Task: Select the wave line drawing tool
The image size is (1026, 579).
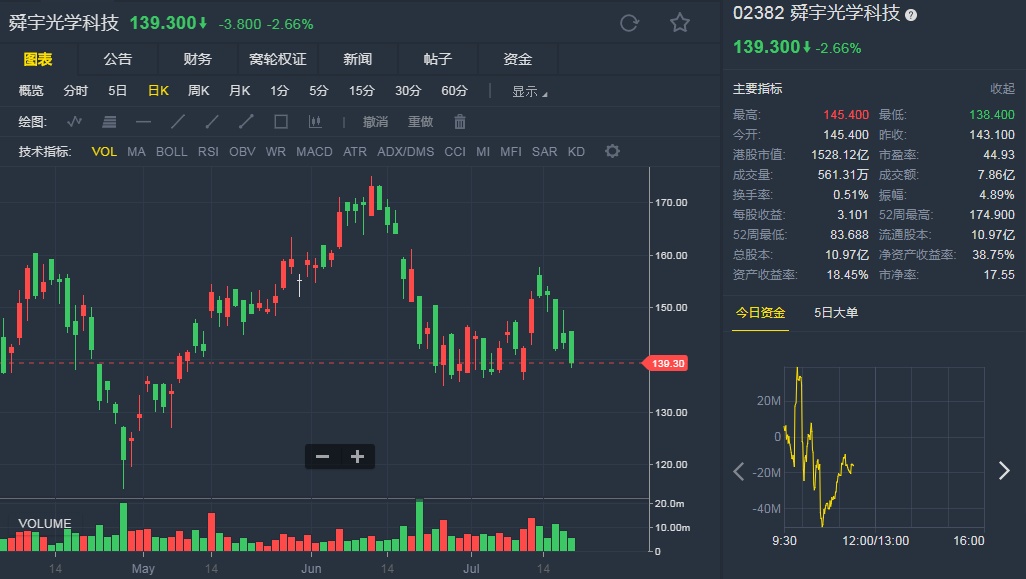Action: tap(75, 122)
